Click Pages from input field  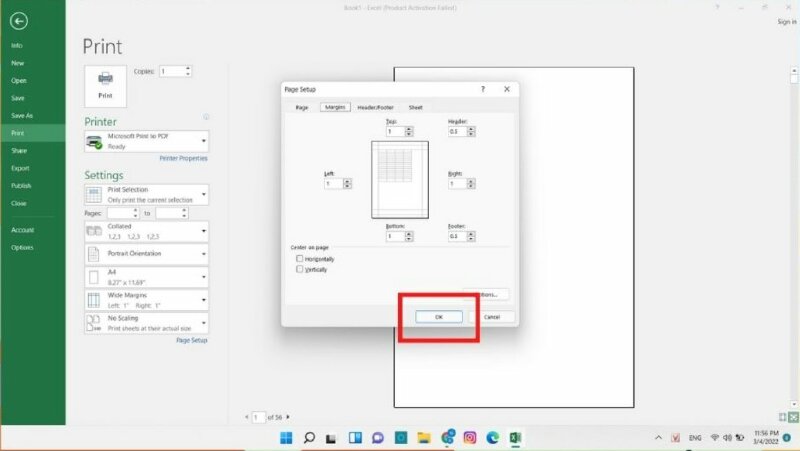(122, 213)
